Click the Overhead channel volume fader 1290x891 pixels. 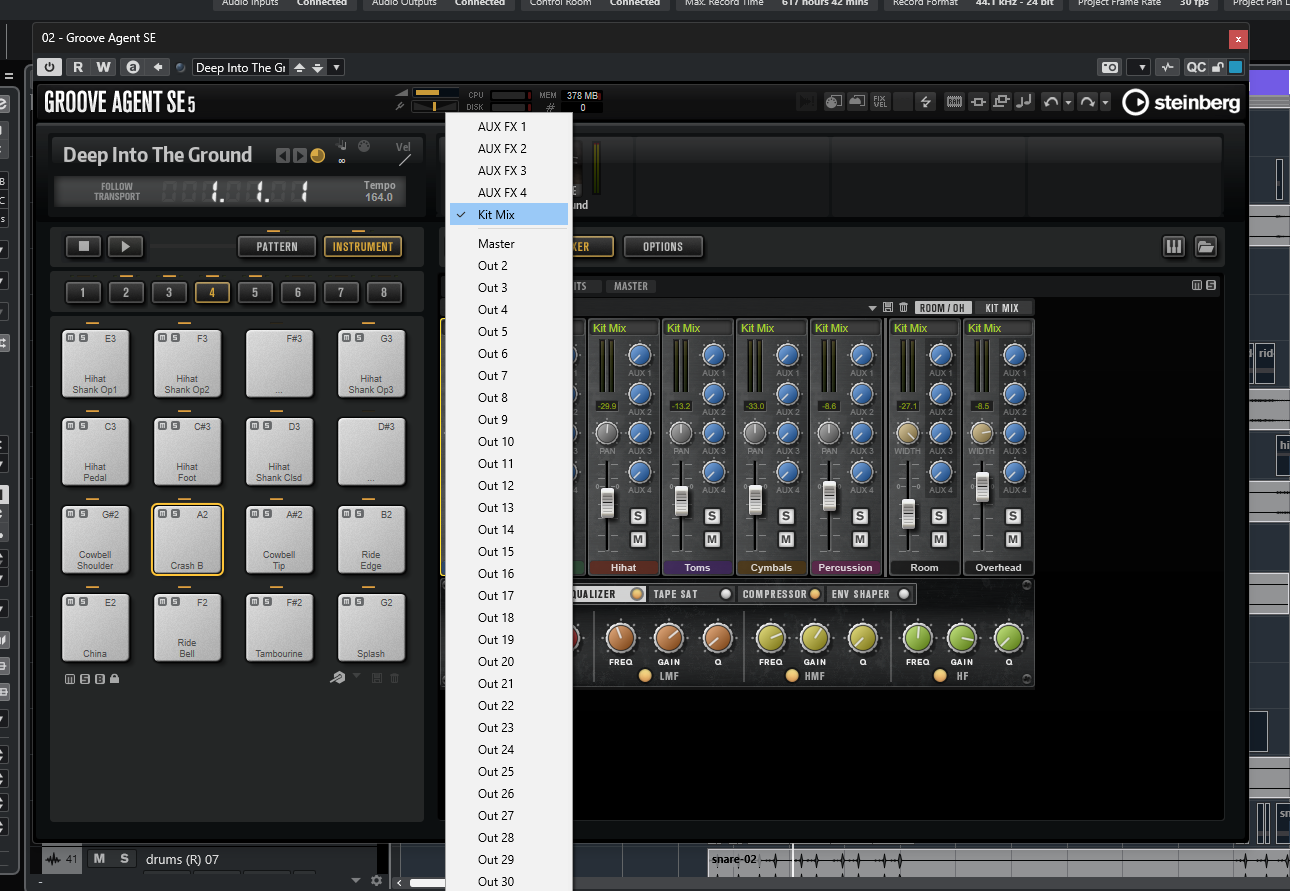click(x=983, y=487)
